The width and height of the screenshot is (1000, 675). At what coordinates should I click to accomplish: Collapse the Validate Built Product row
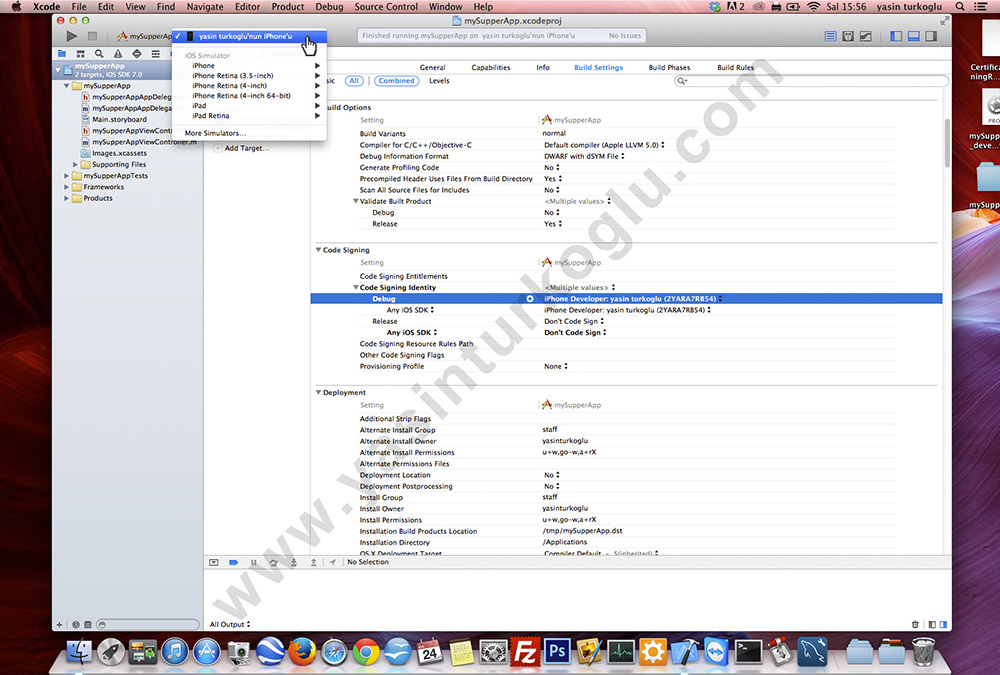click(356, 202)
